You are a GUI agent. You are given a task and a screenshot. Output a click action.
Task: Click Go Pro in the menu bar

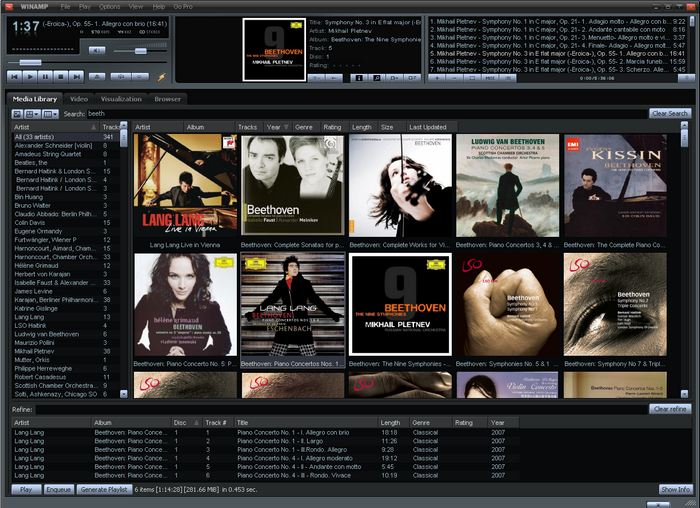tap(183, 7)
